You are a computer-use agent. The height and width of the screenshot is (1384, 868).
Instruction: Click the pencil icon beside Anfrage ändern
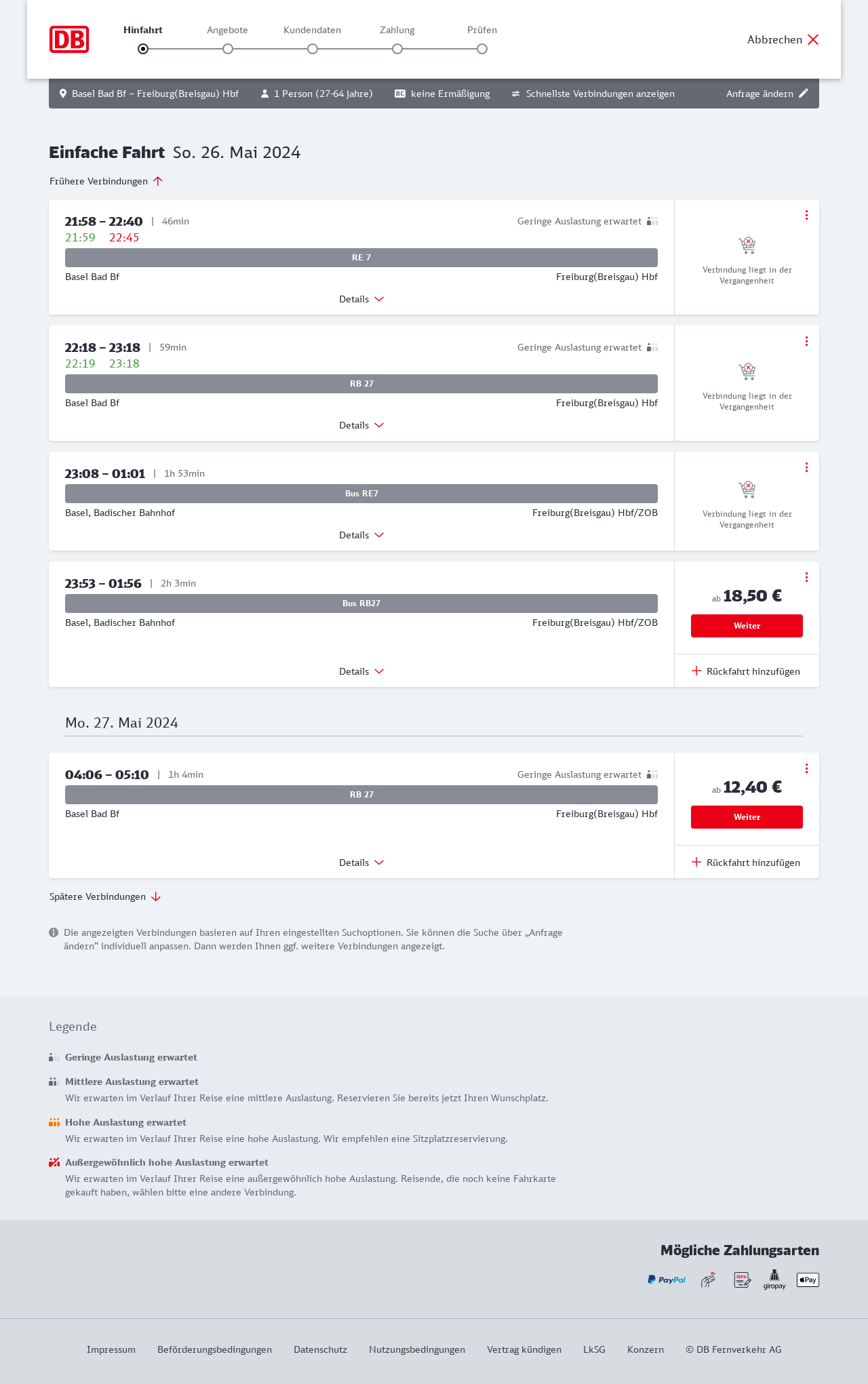(804, 94)
